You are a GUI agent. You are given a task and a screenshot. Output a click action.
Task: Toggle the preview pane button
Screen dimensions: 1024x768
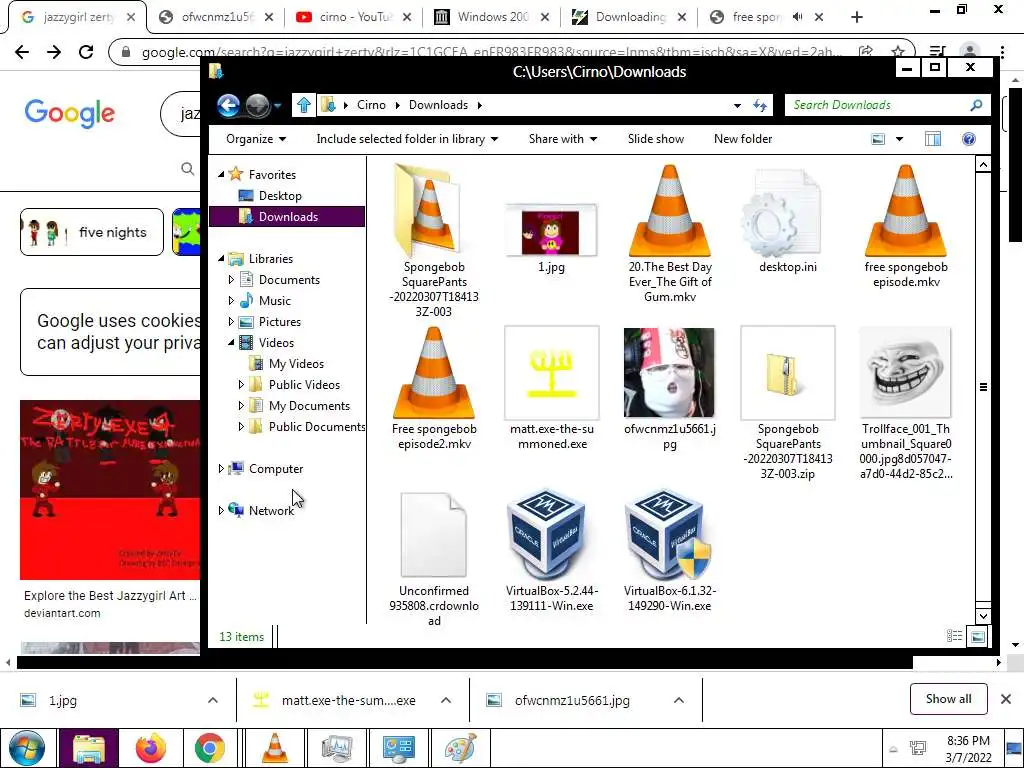(933, 138)
